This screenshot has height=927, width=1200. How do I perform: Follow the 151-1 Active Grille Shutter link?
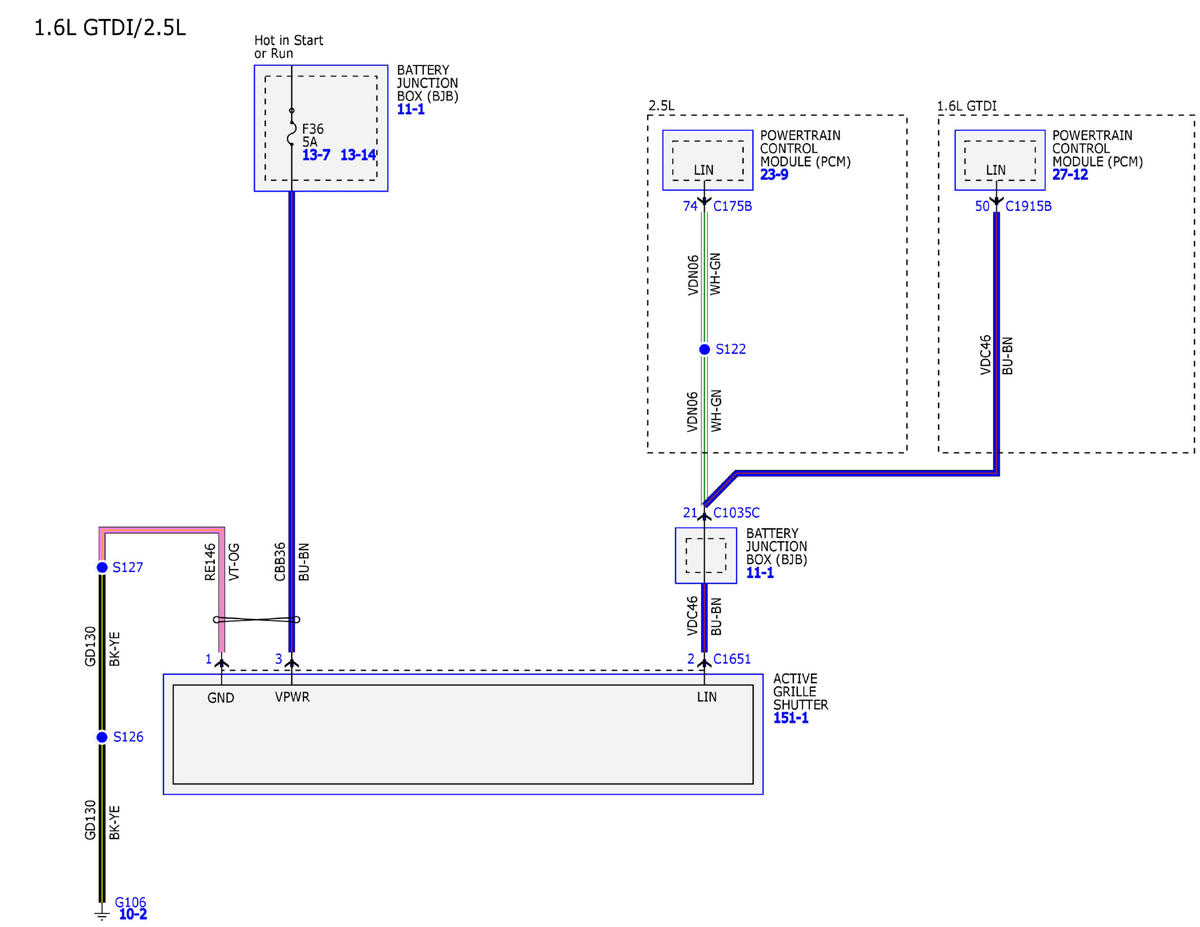click(791, 718)
